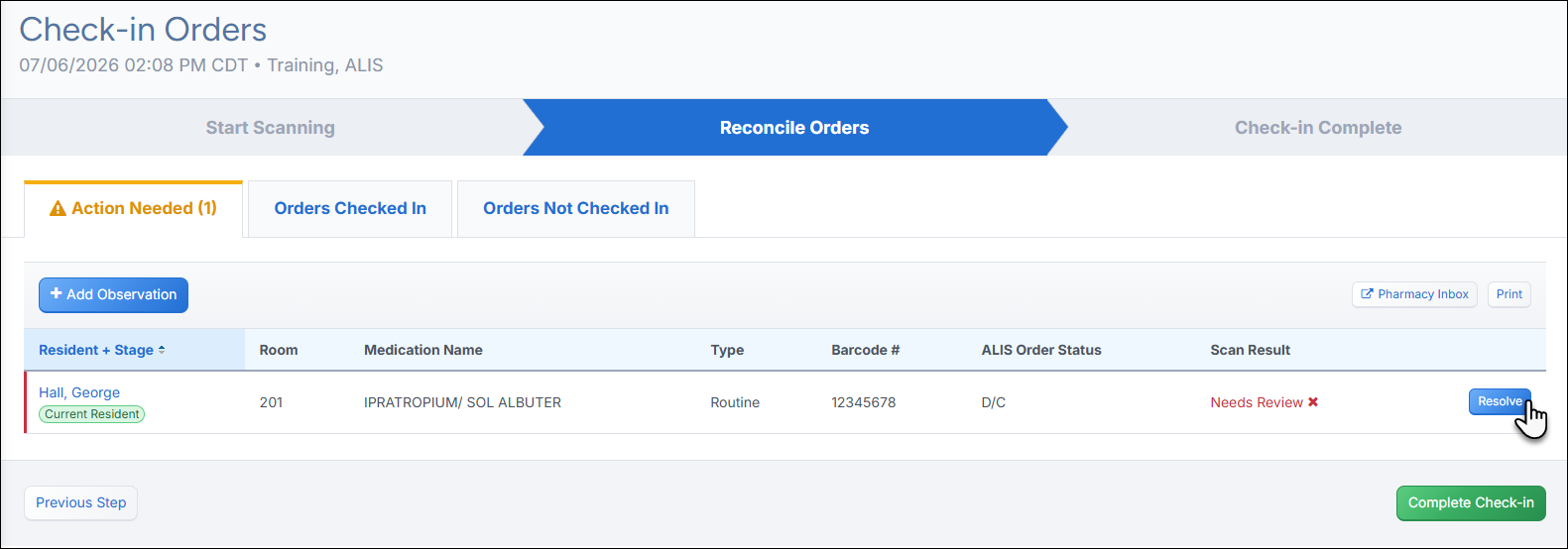Click the sort arrows beside Resident + Stage
The width and height of the screenshot is (1568, 549).
(x=162, y=350)
